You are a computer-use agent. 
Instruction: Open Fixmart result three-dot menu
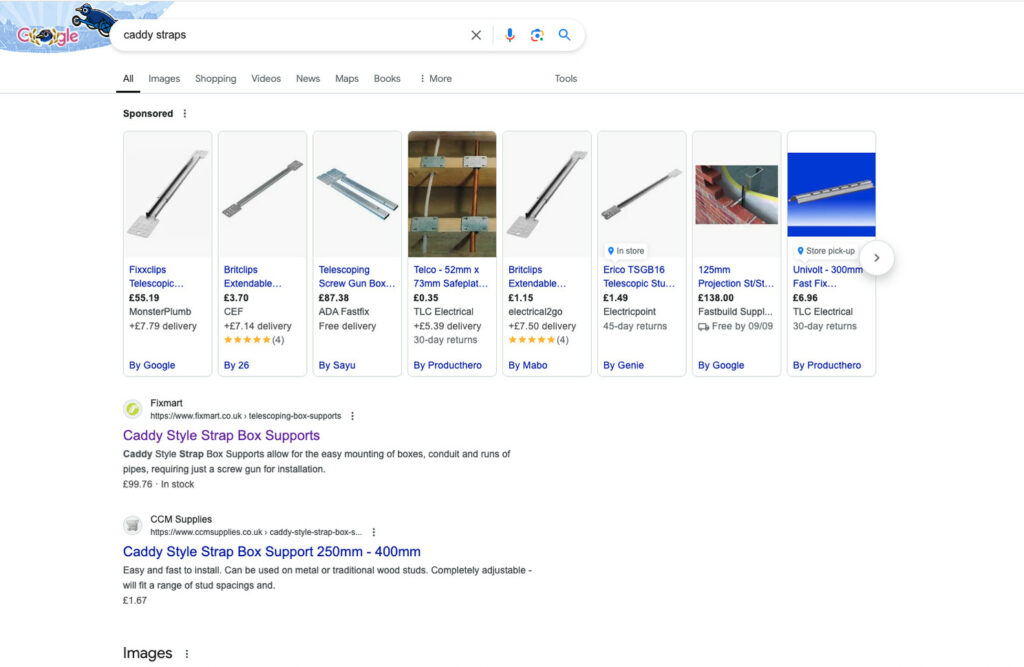(353, 416)
